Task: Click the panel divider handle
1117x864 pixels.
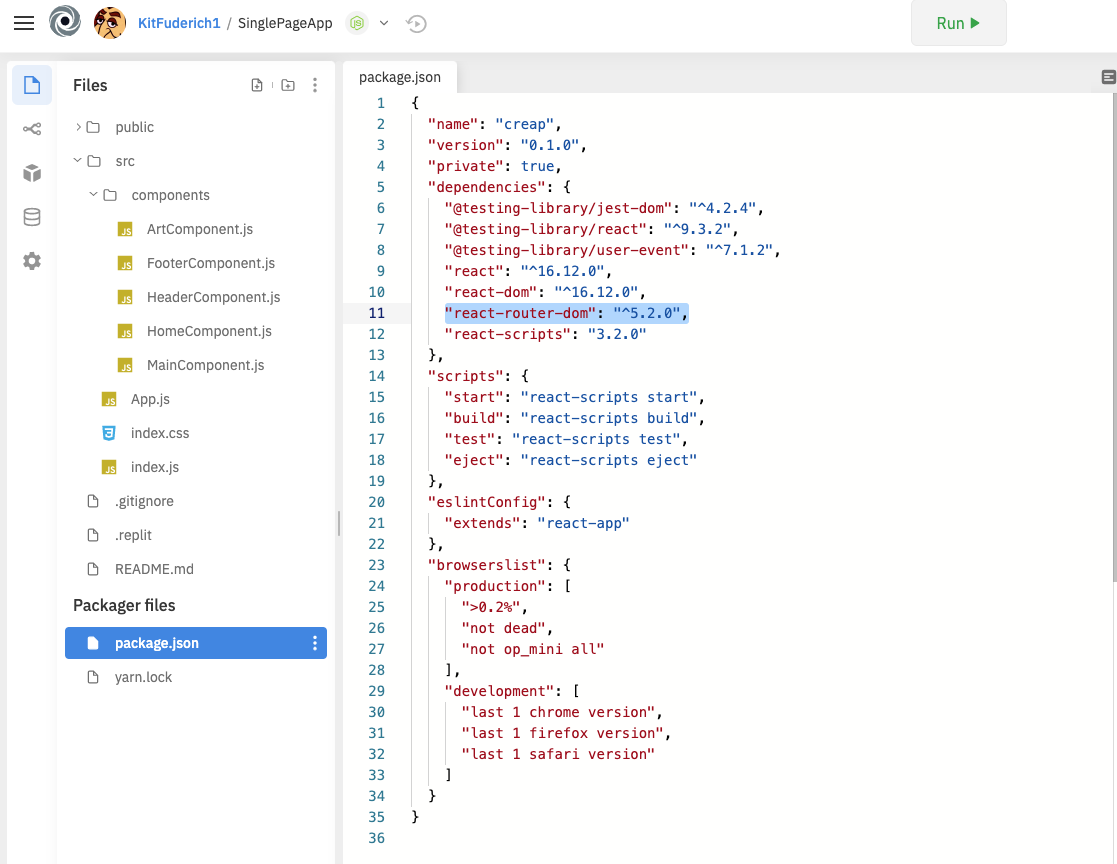Action: [338, 523]
